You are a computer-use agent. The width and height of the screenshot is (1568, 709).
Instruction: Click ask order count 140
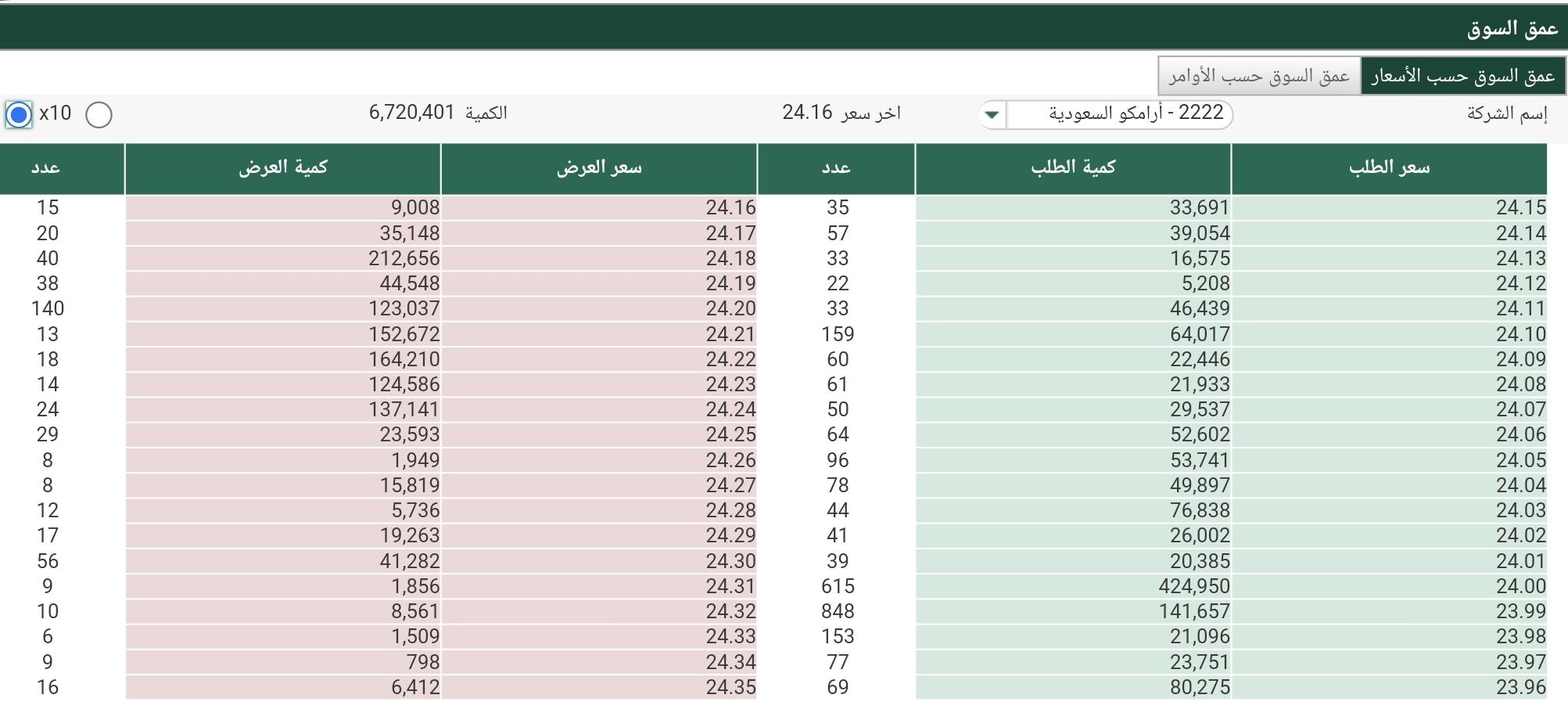click(48, 308)
